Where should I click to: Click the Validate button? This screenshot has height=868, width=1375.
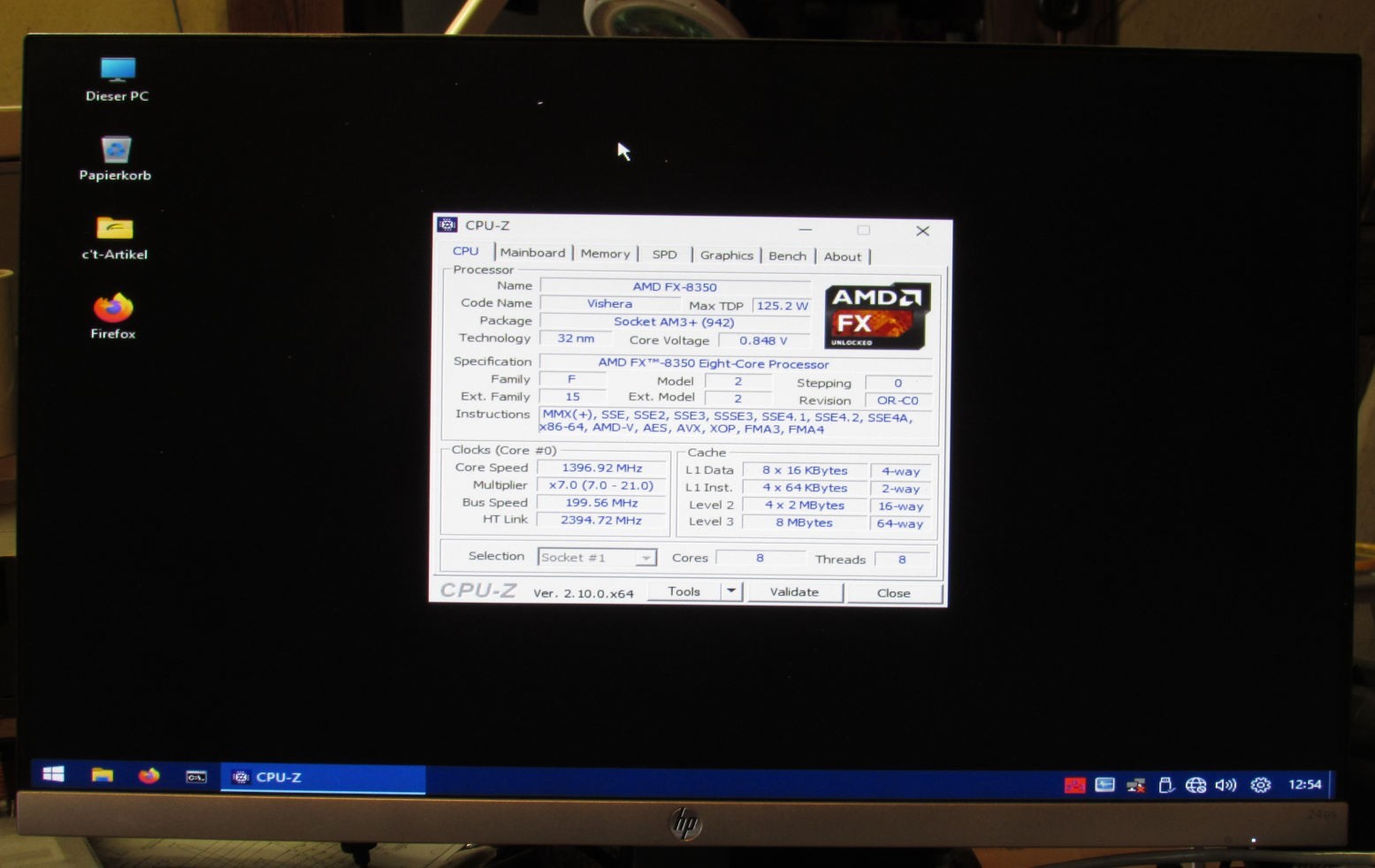794,592
